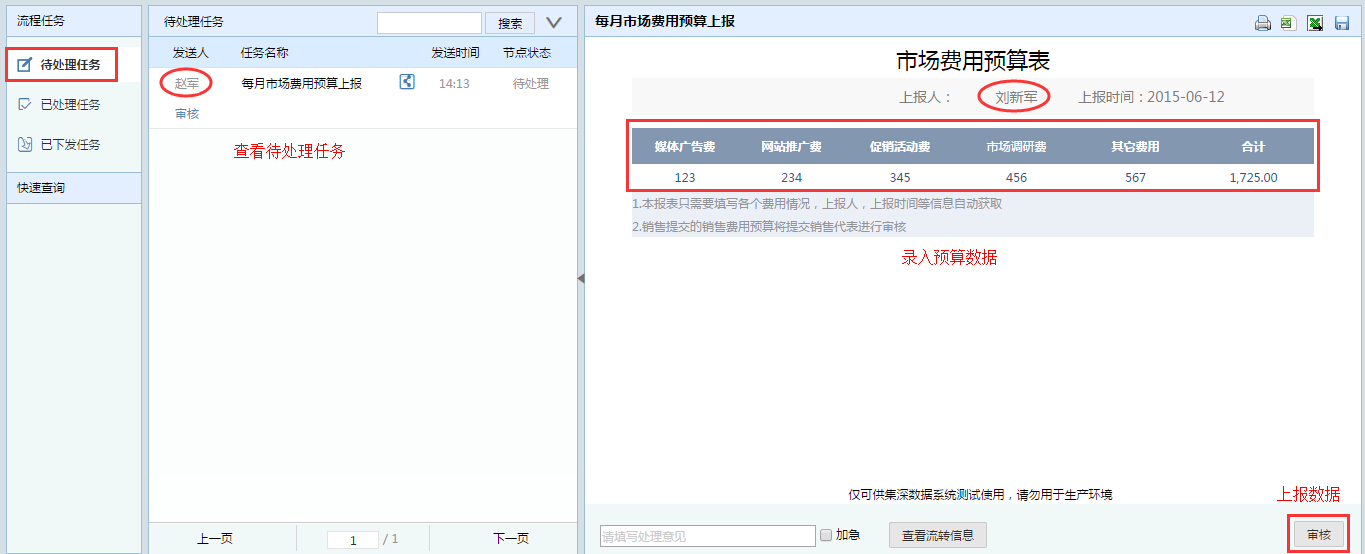Open 待处理任务 in the sidebar
The height and width of the screenshot is (554, 1365).
[71, 65]
